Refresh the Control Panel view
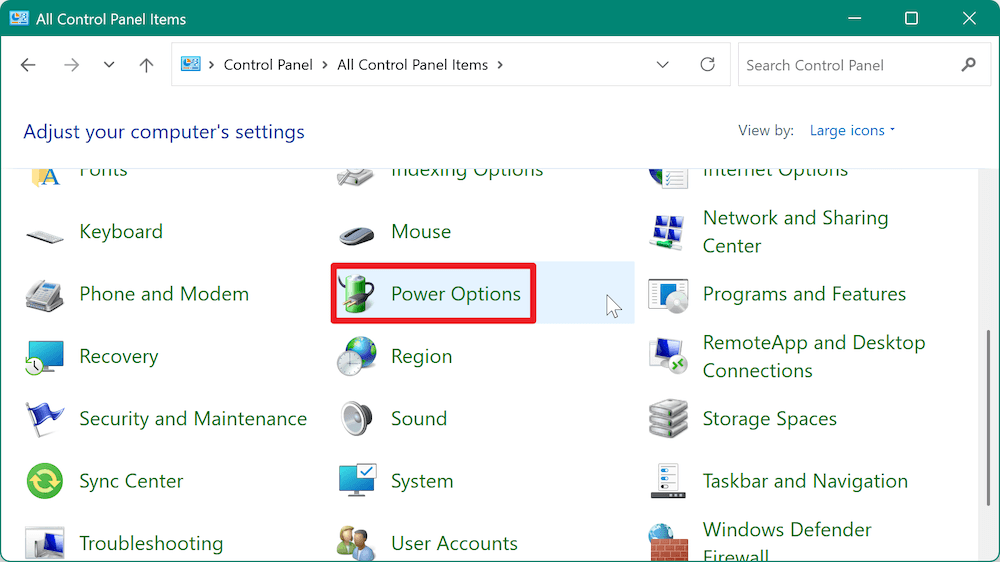 (x=707, y=64)
